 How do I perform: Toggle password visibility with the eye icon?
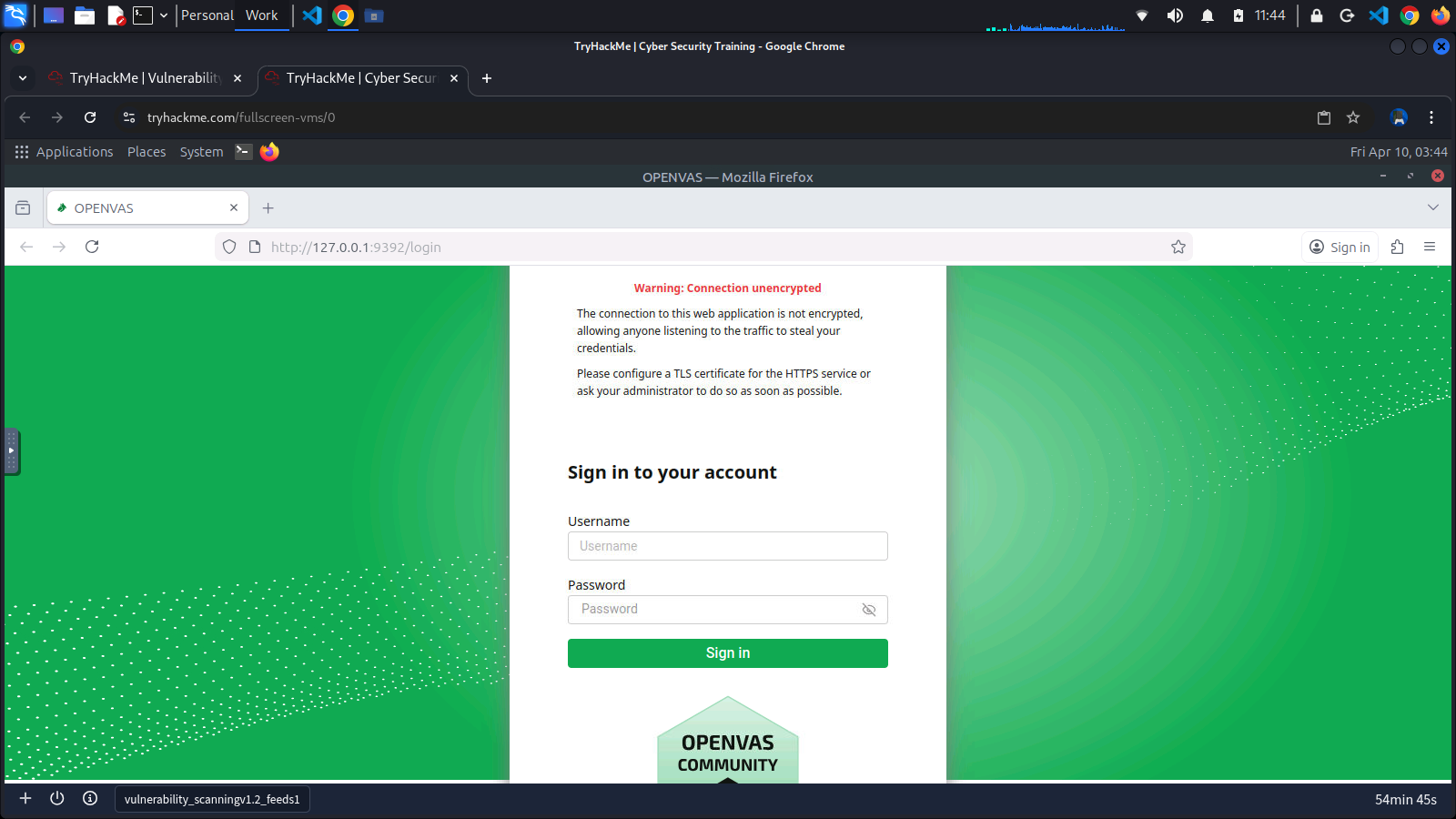click(869, 610)
